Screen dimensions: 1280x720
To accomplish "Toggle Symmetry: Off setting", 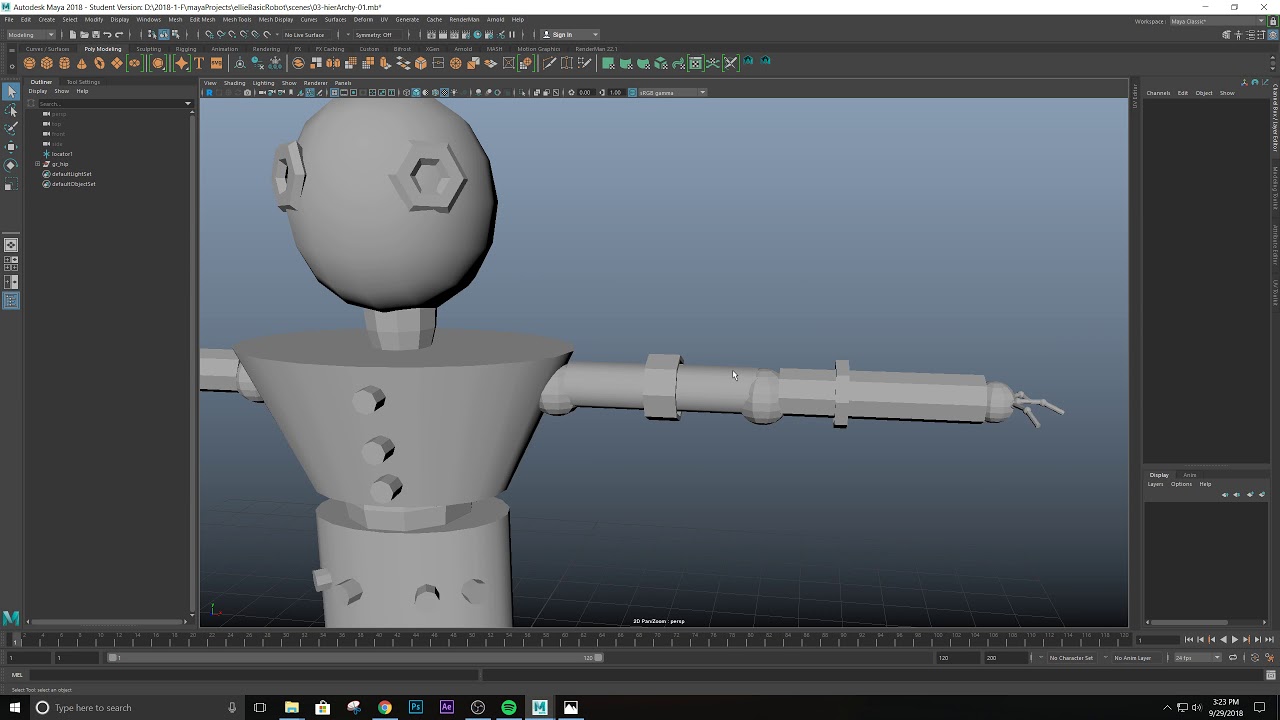I will (x=373, y=34).
